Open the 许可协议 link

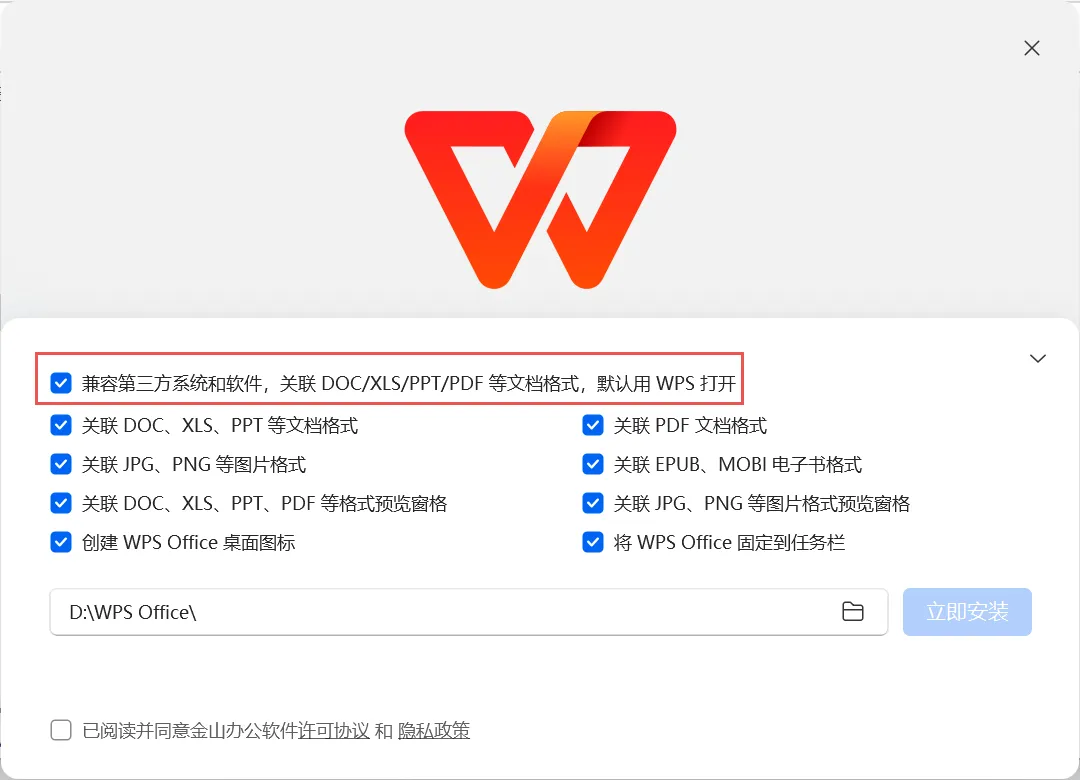coord(334,730)
